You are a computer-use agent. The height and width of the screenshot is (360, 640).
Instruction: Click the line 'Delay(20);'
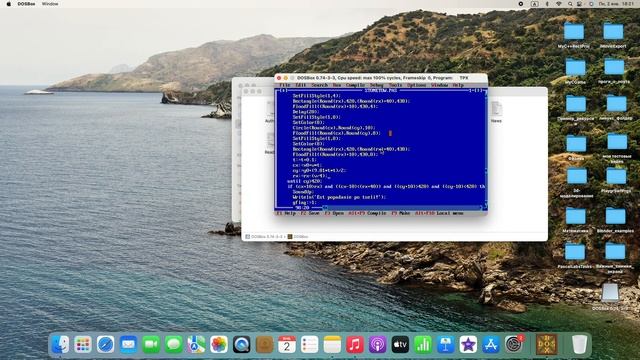coord(306,112)
